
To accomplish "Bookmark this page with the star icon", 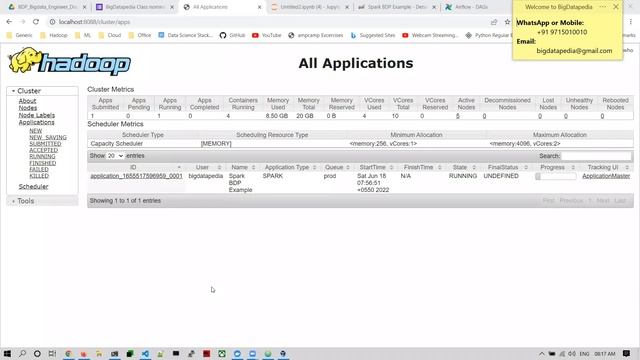I will point(507,22).
